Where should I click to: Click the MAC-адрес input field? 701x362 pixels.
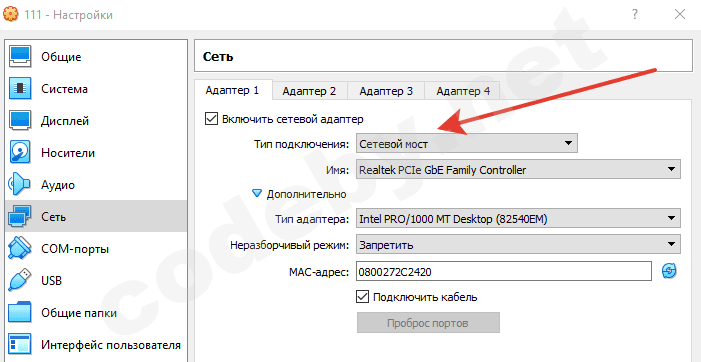504,271
